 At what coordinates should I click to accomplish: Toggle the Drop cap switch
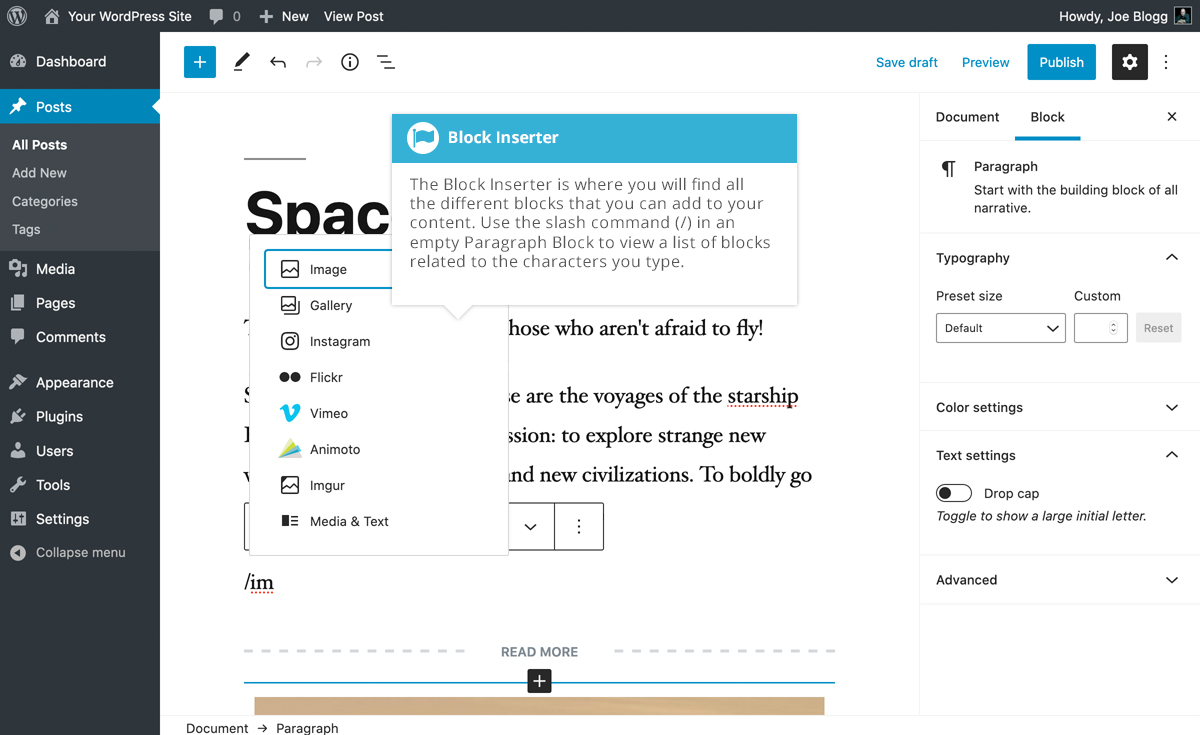click(954, 493)
